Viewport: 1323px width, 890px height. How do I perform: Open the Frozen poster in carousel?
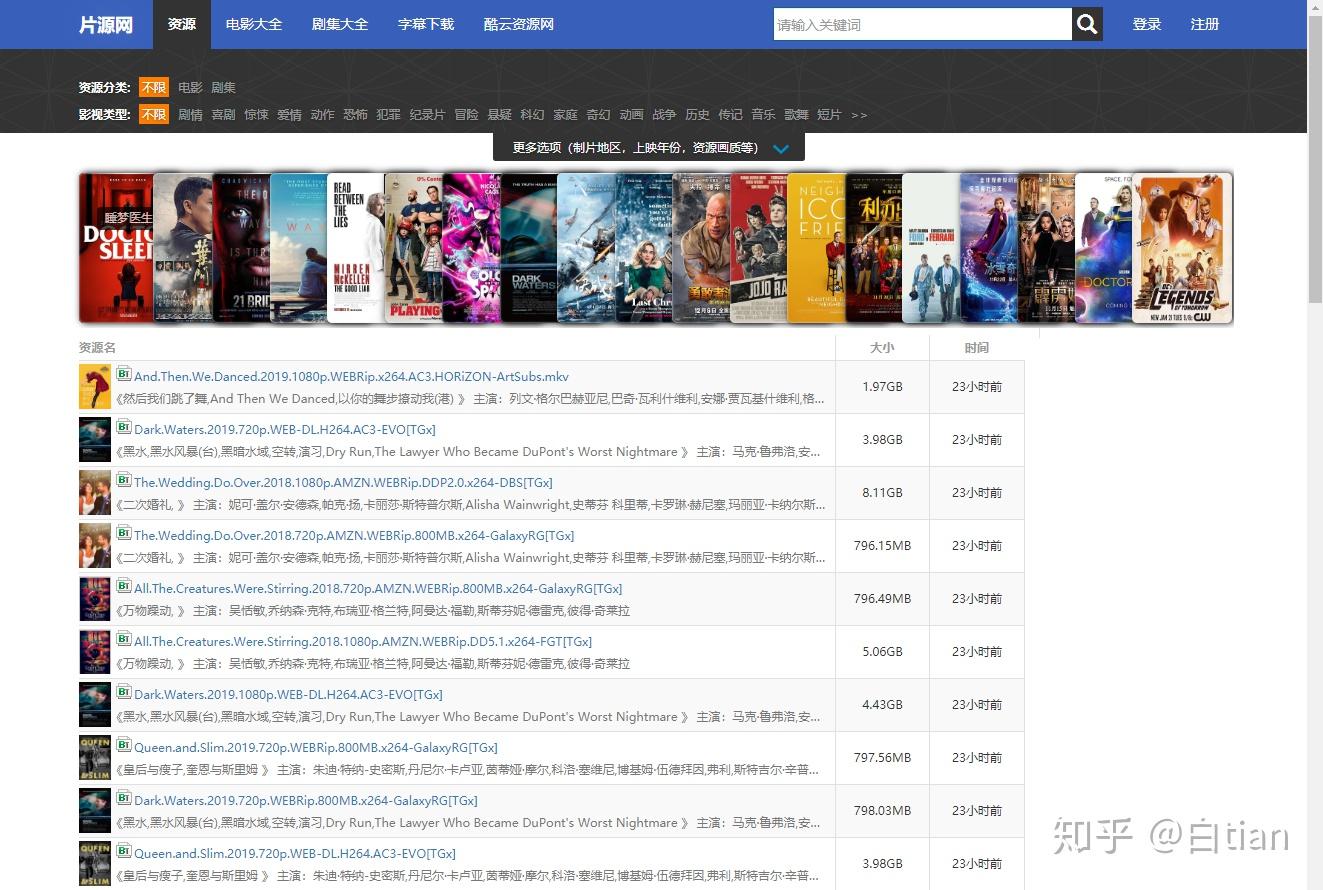pyautogui.click(x=989, y=248)
